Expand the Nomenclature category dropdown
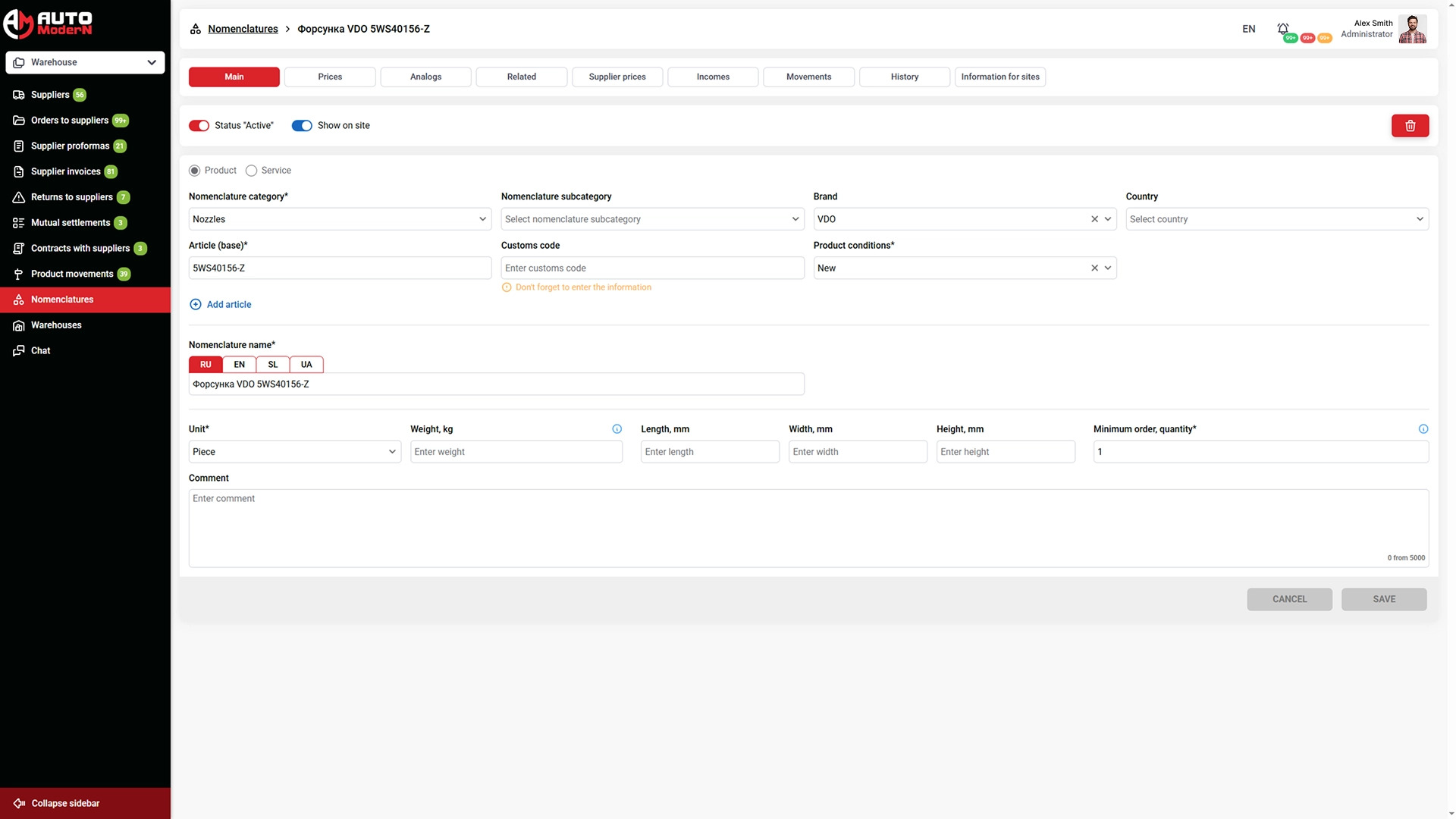Image resolution: width=1456 pixels, height=819 pixels. coord(339,219)
